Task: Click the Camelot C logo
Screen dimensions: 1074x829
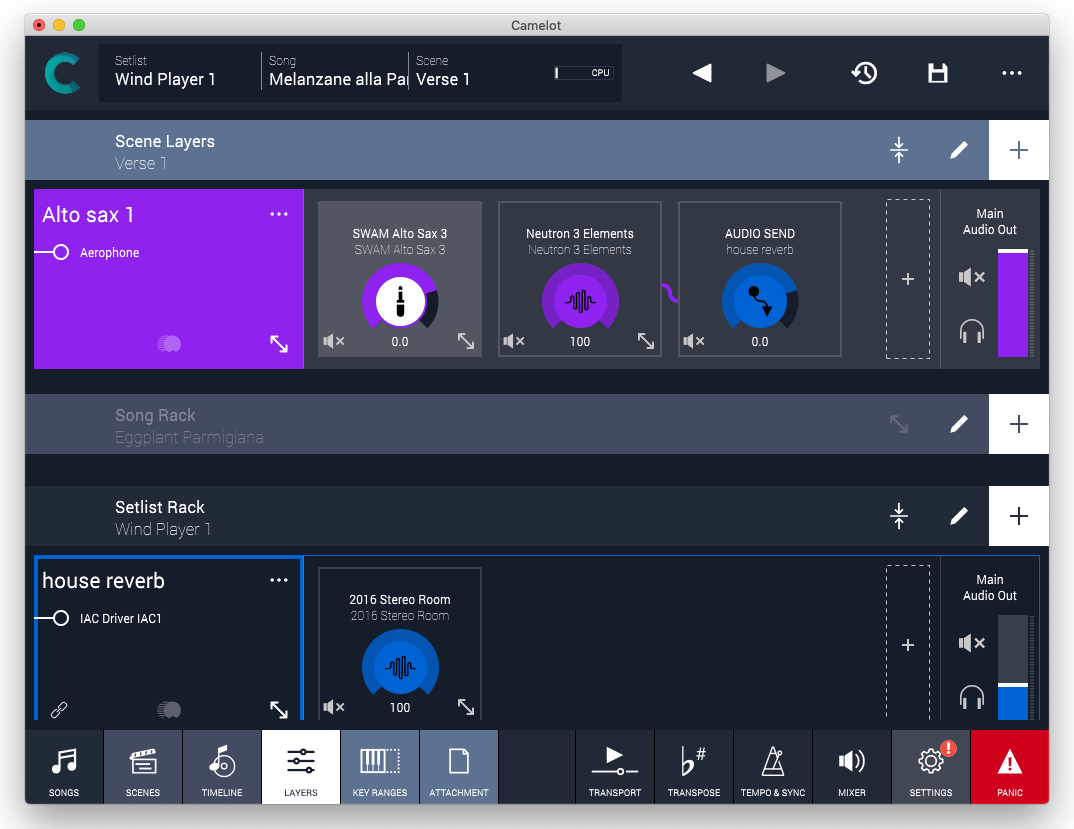Action: pyautogui.click(x=63, y=73)
